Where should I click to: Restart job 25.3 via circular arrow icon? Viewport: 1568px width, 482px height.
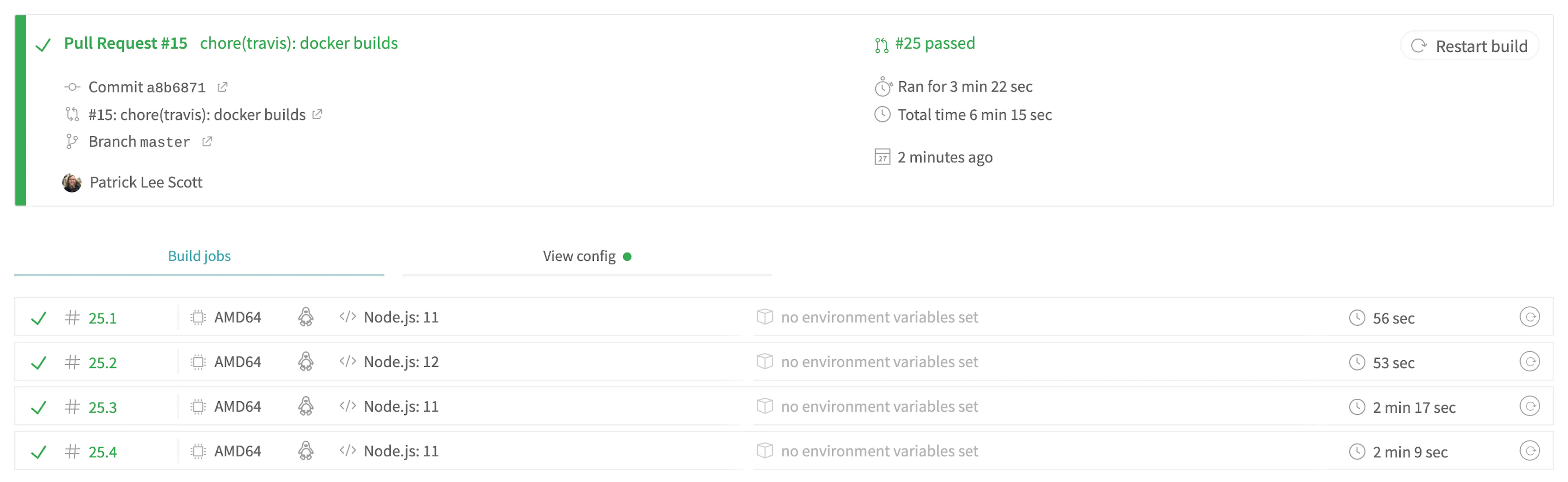[x=1529, y=406]
